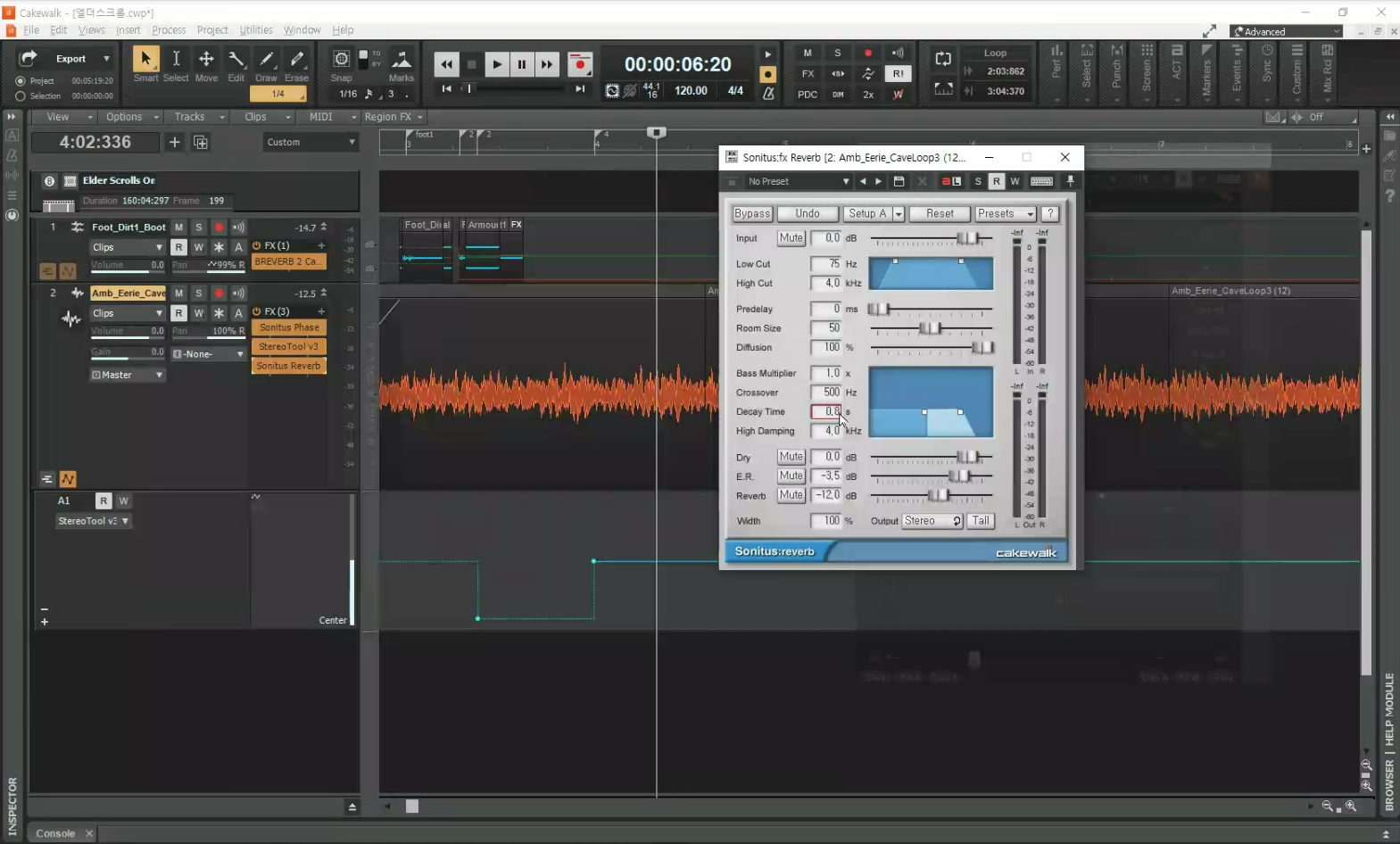Start playback with Play button
Image resolution: width=1400 pixels, height=844 pixels.
[x=496, y=64]
